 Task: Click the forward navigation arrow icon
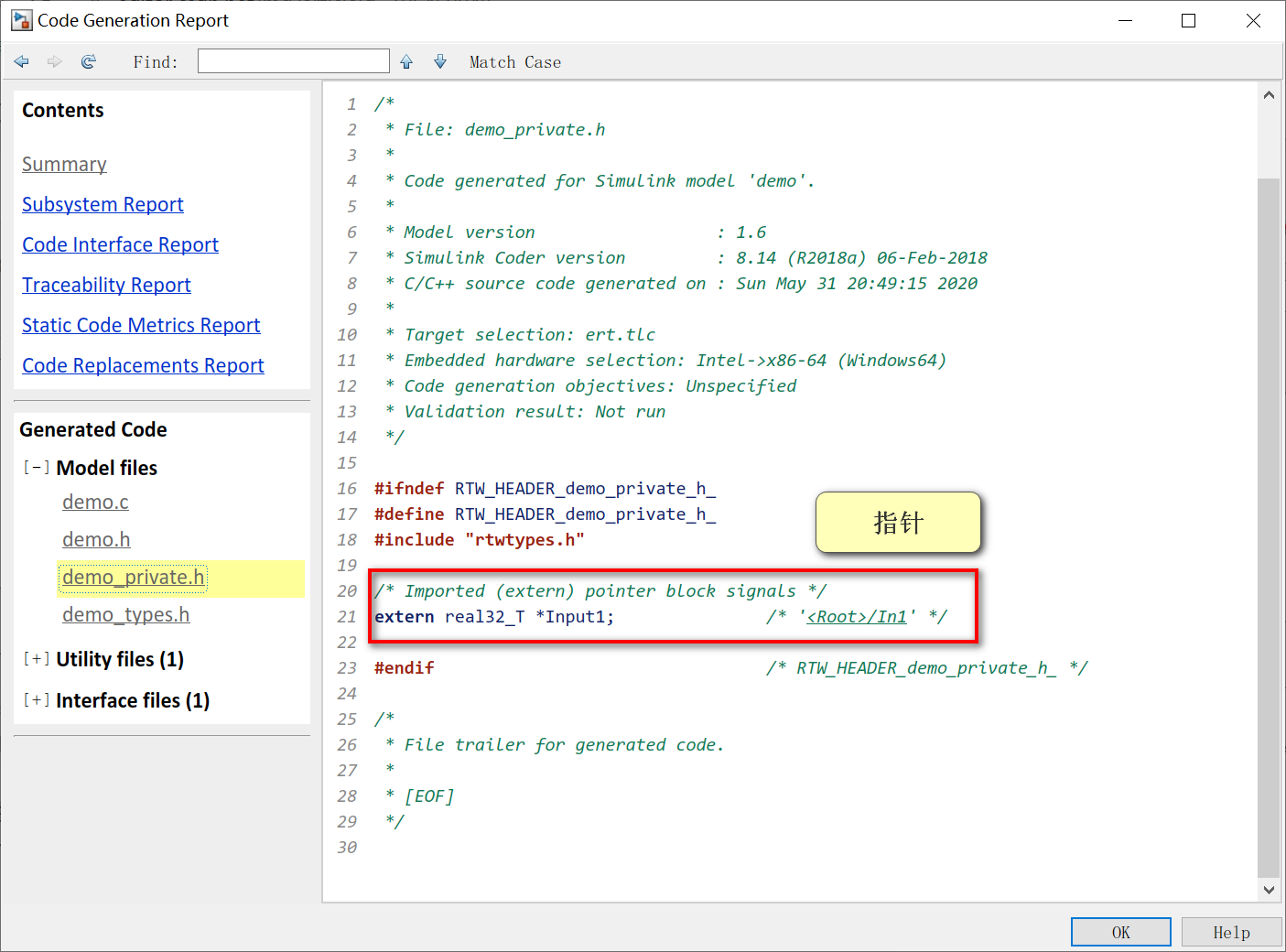pyautogui.click(x=55, y=61)
